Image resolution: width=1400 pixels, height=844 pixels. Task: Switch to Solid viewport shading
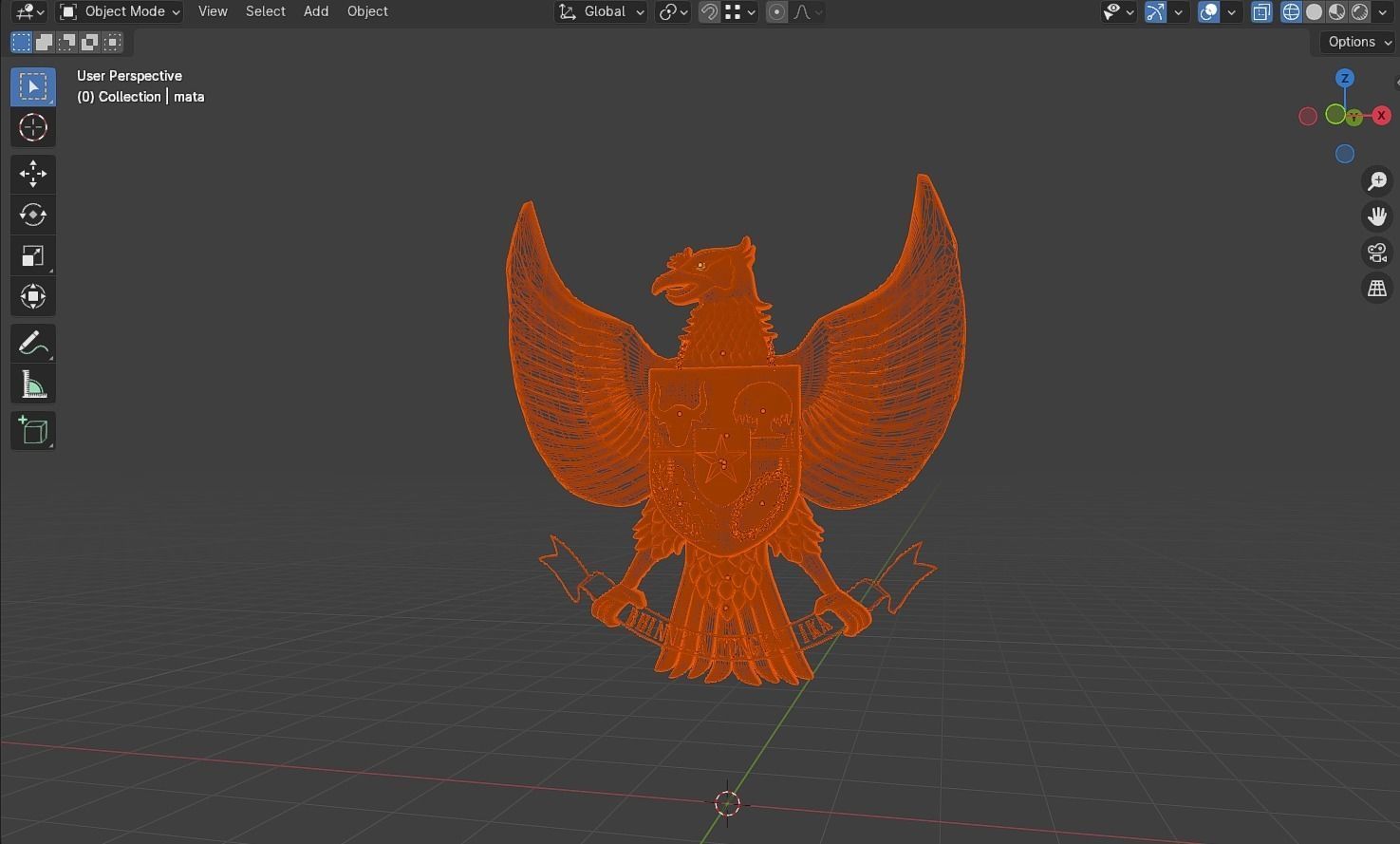[x=1314, y=11]
